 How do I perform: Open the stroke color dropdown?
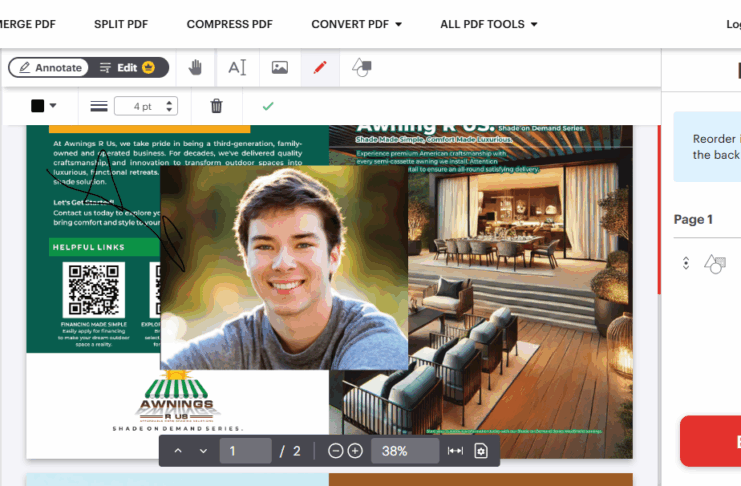coord(43,106)
